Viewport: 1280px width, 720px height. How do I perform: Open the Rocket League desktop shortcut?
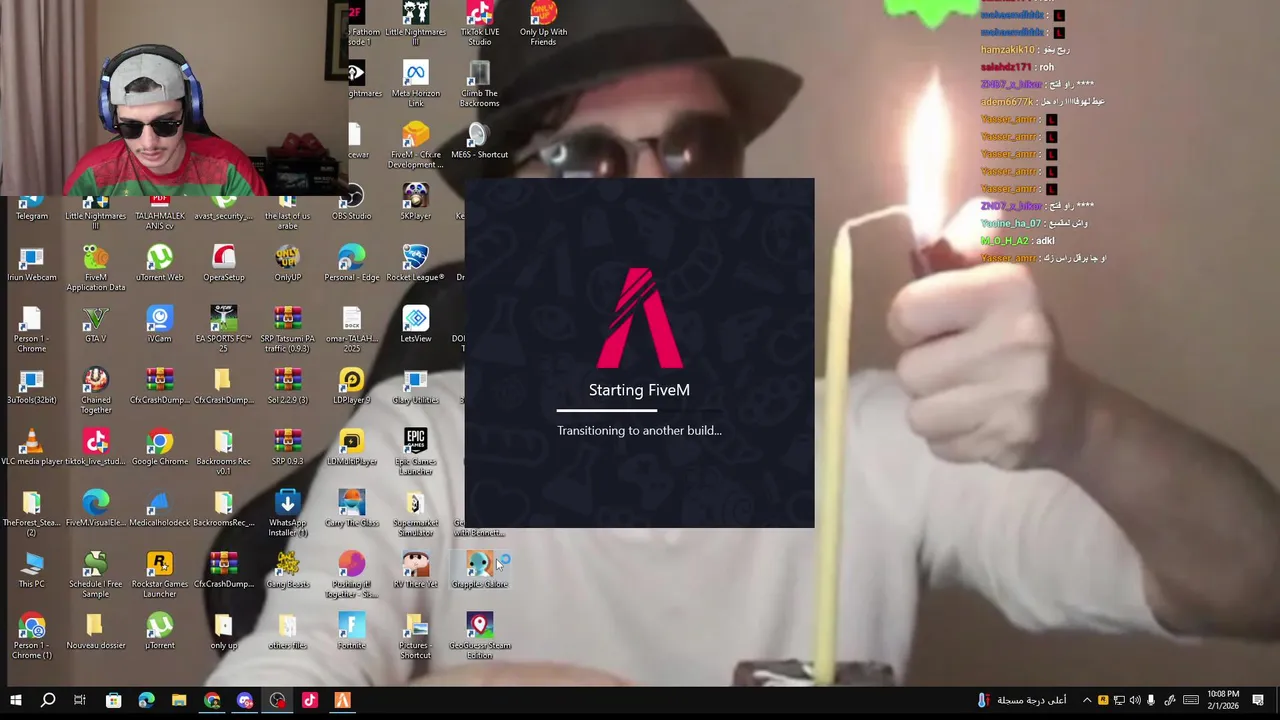tap(415, 264)
